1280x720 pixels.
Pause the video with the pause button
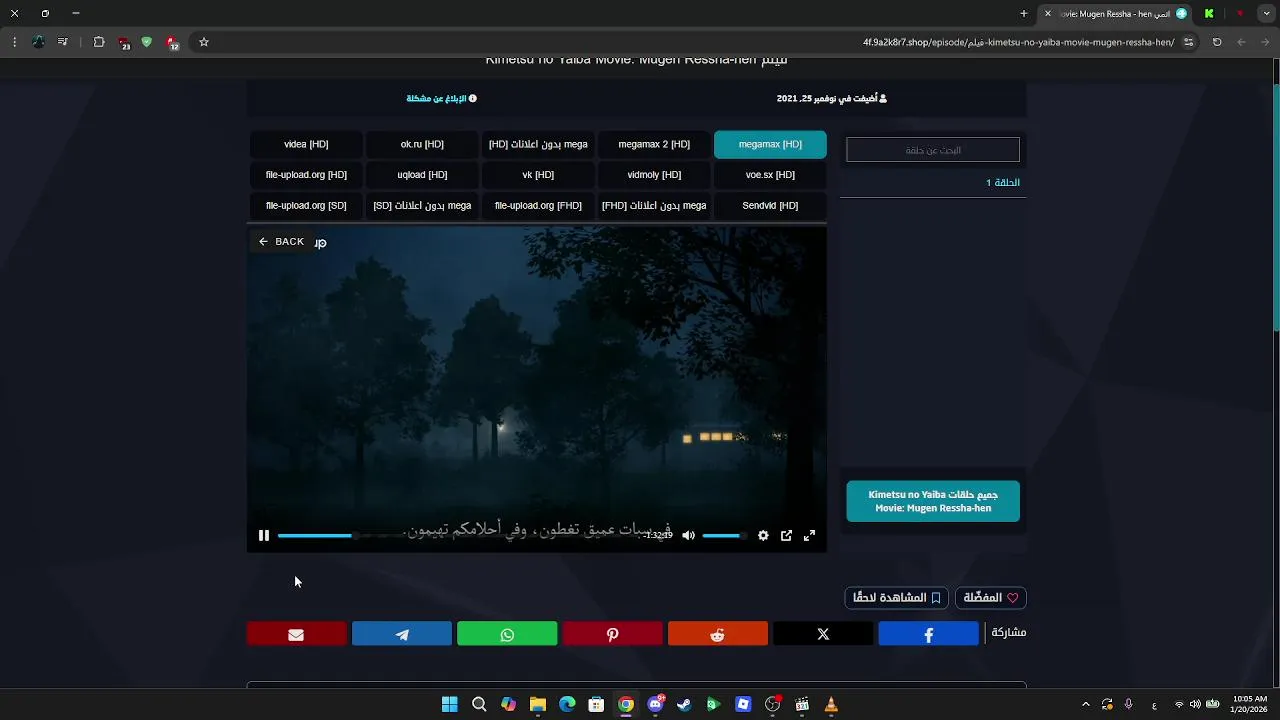pos(264,536)
